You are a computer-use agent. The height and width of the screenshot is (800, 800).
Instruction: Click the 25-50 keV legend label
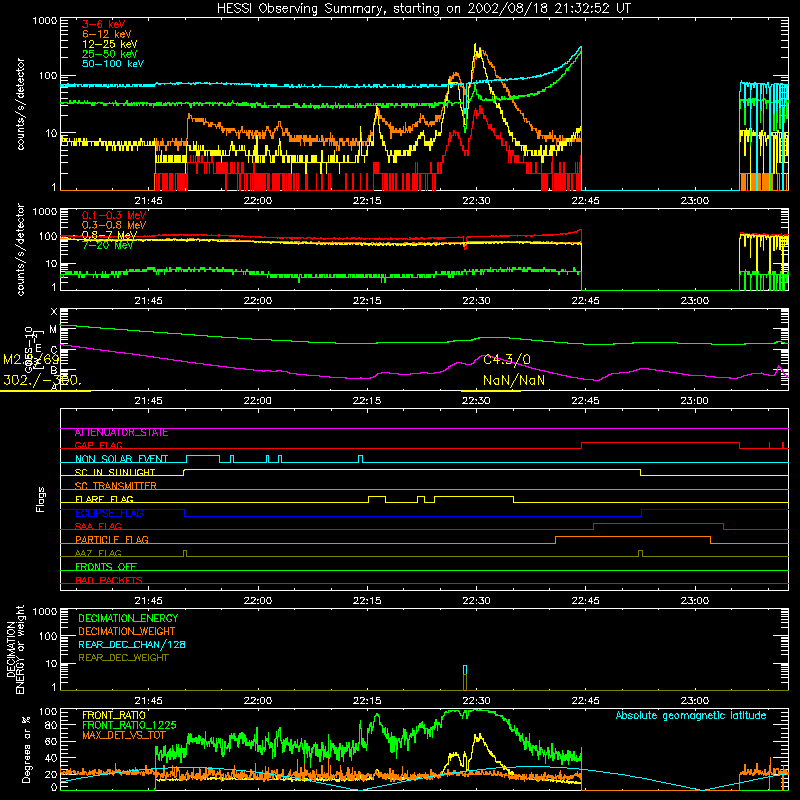[110, 54]
